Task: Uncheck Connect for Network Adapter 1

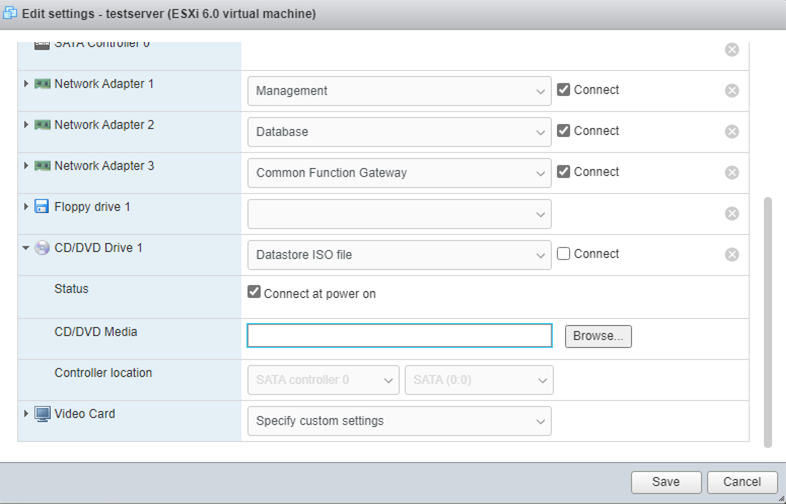Action: (564, 90)
